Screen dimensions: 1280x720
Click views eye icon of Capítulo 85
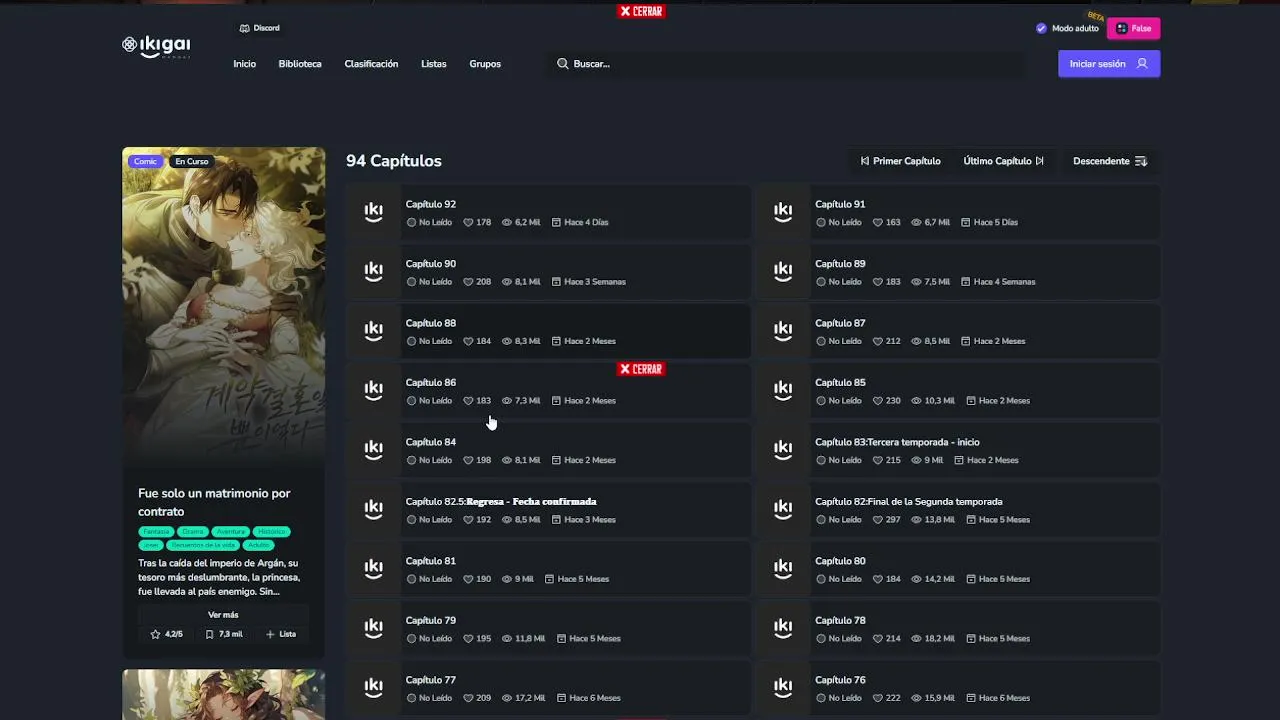pyautogui.click(x=916, y=401)
